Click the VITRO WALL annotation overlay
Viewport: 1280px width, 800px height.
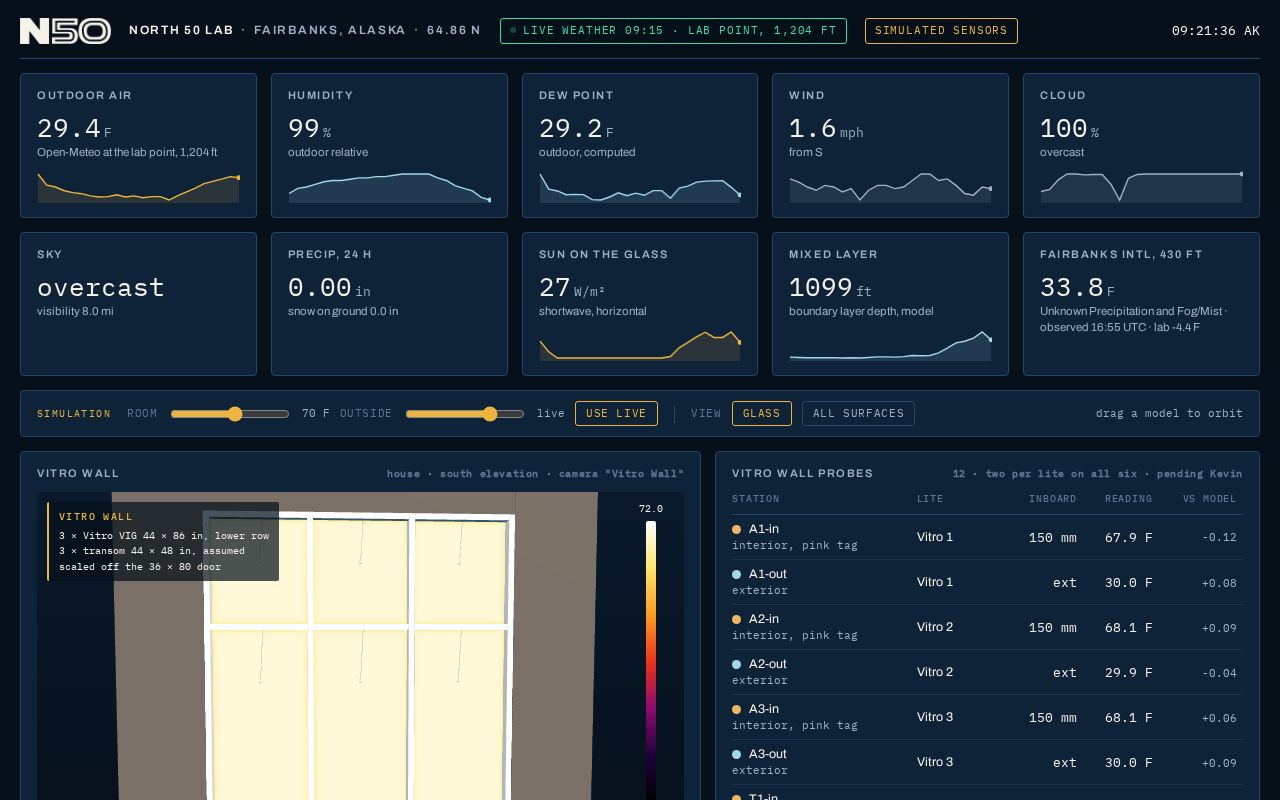pyautogui.click(x=163, y=542)
